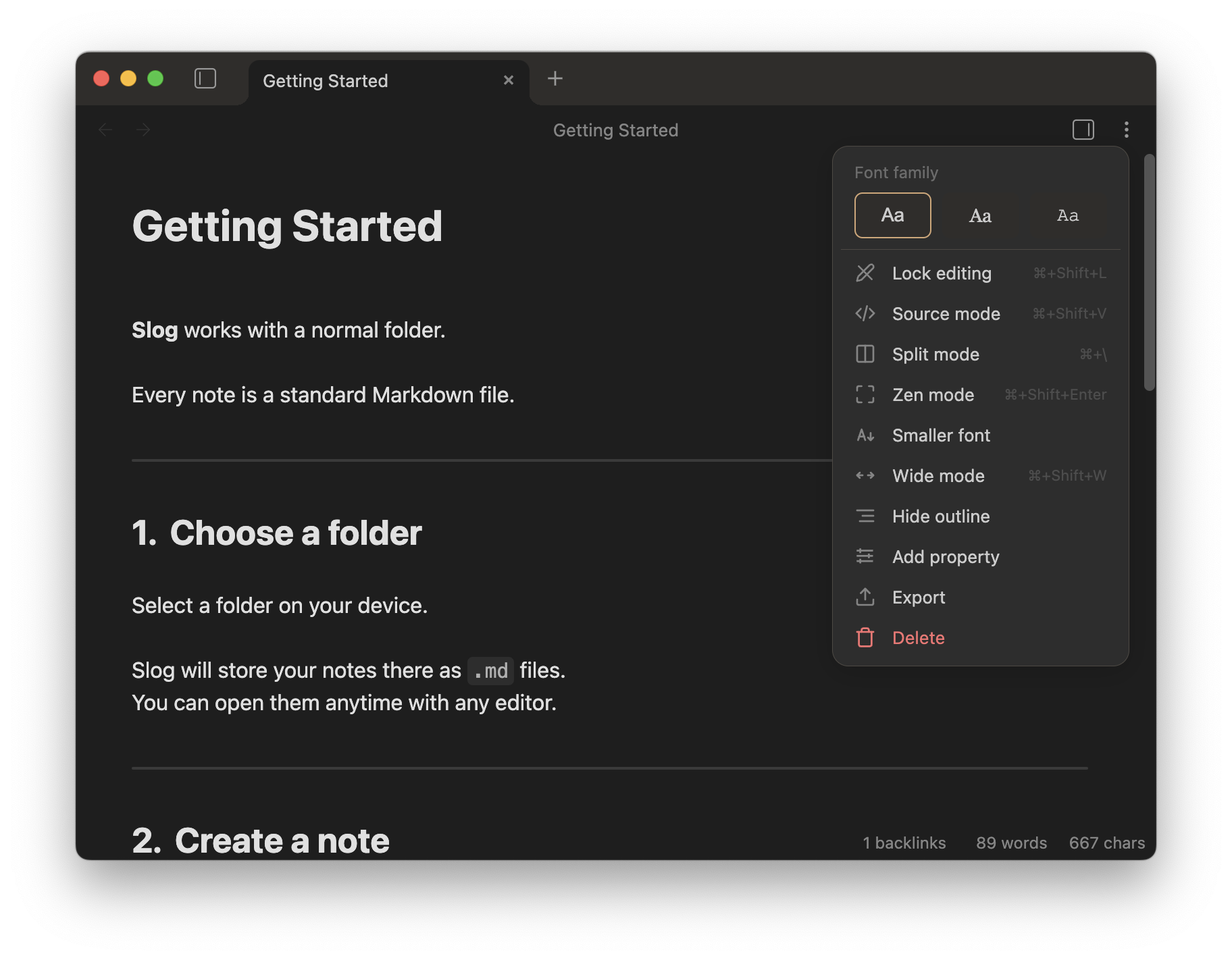Screen dimensions: 1232x960
Task: Click the three-dot more options icon
Action: tap(1126, 130)
